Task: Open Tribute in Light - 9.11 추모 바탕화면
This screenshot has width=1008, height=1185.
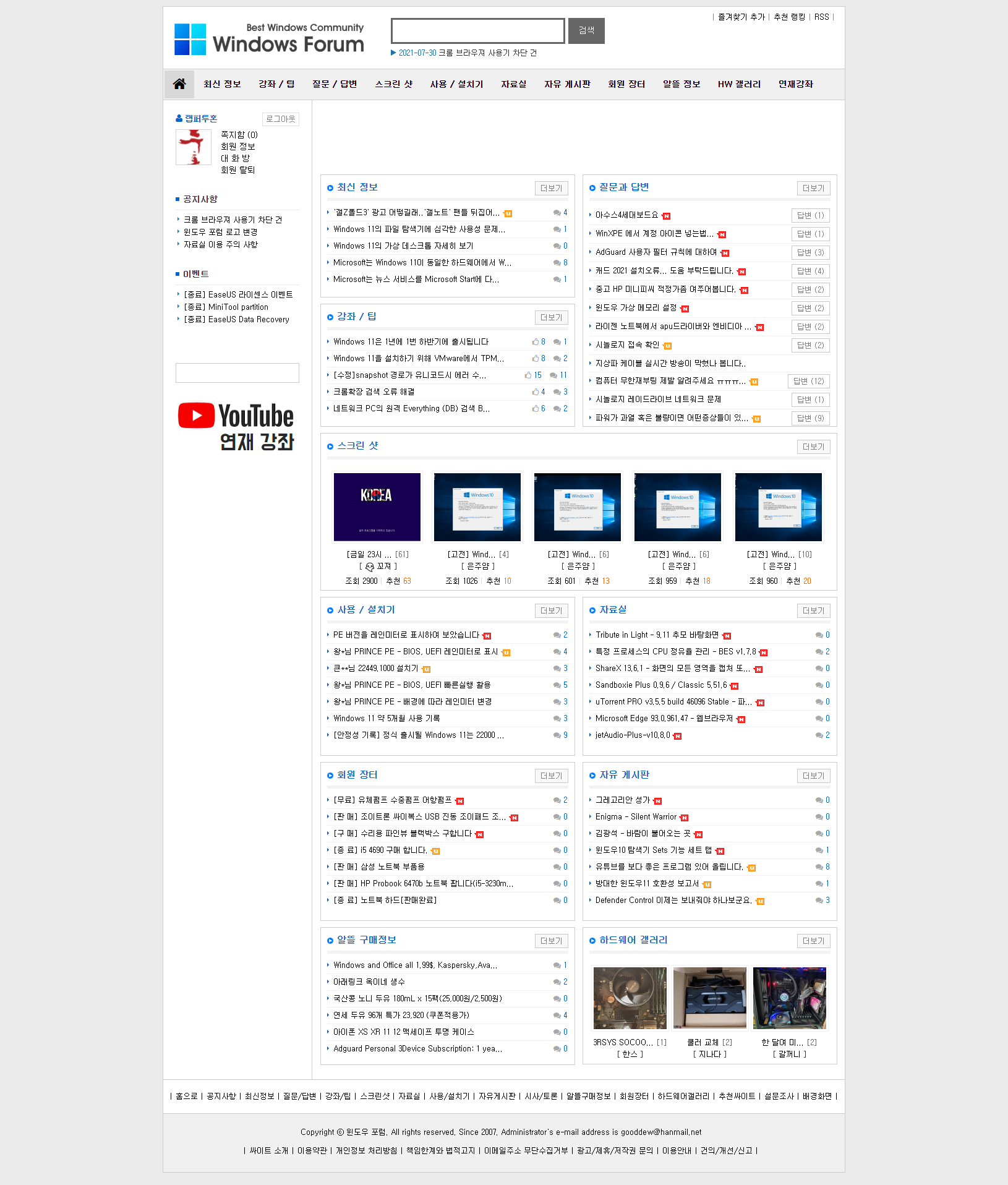Action: [657, 635]
